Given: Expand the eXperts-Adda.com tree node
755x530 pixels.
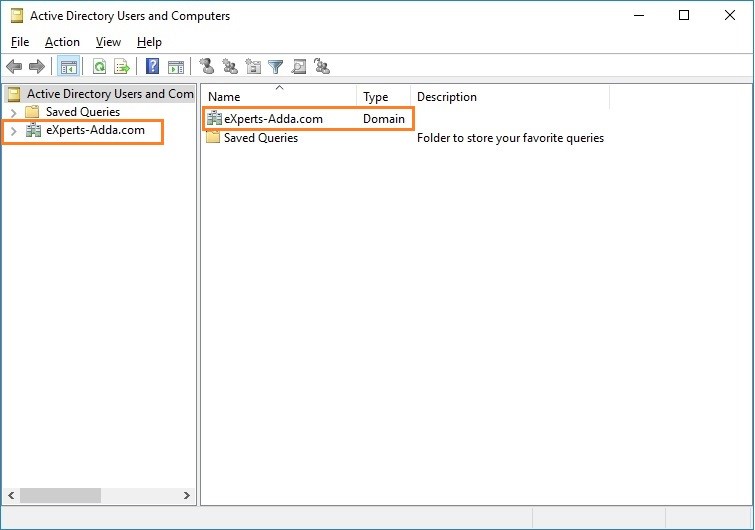Looking at the screenshot, I should pos(13,131).
